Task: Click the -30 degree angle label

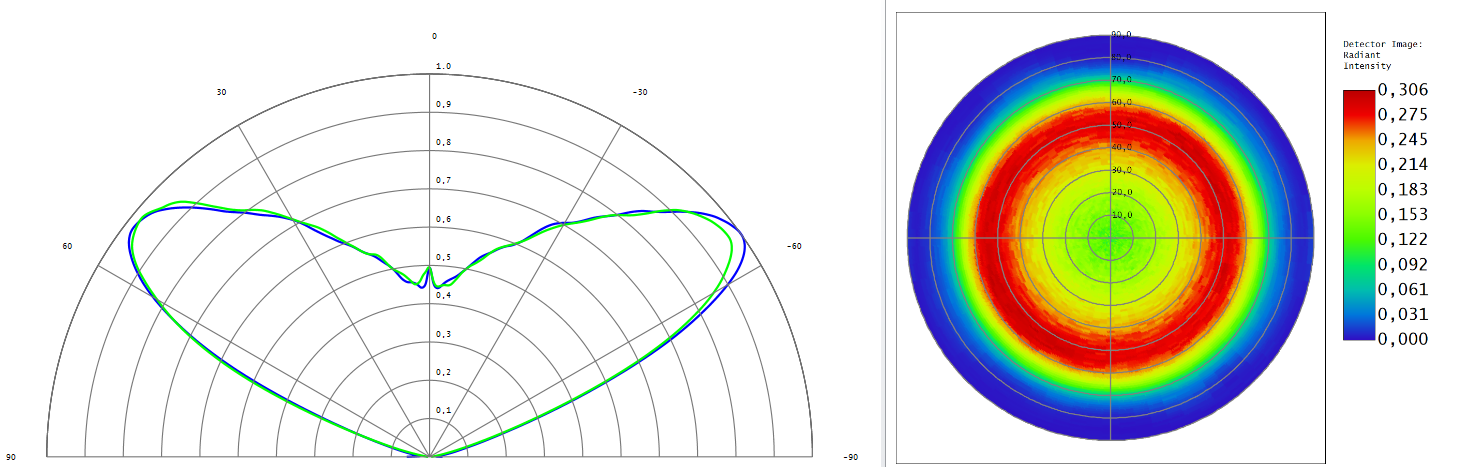Action: pyautogui.click(x=640, y=92)
